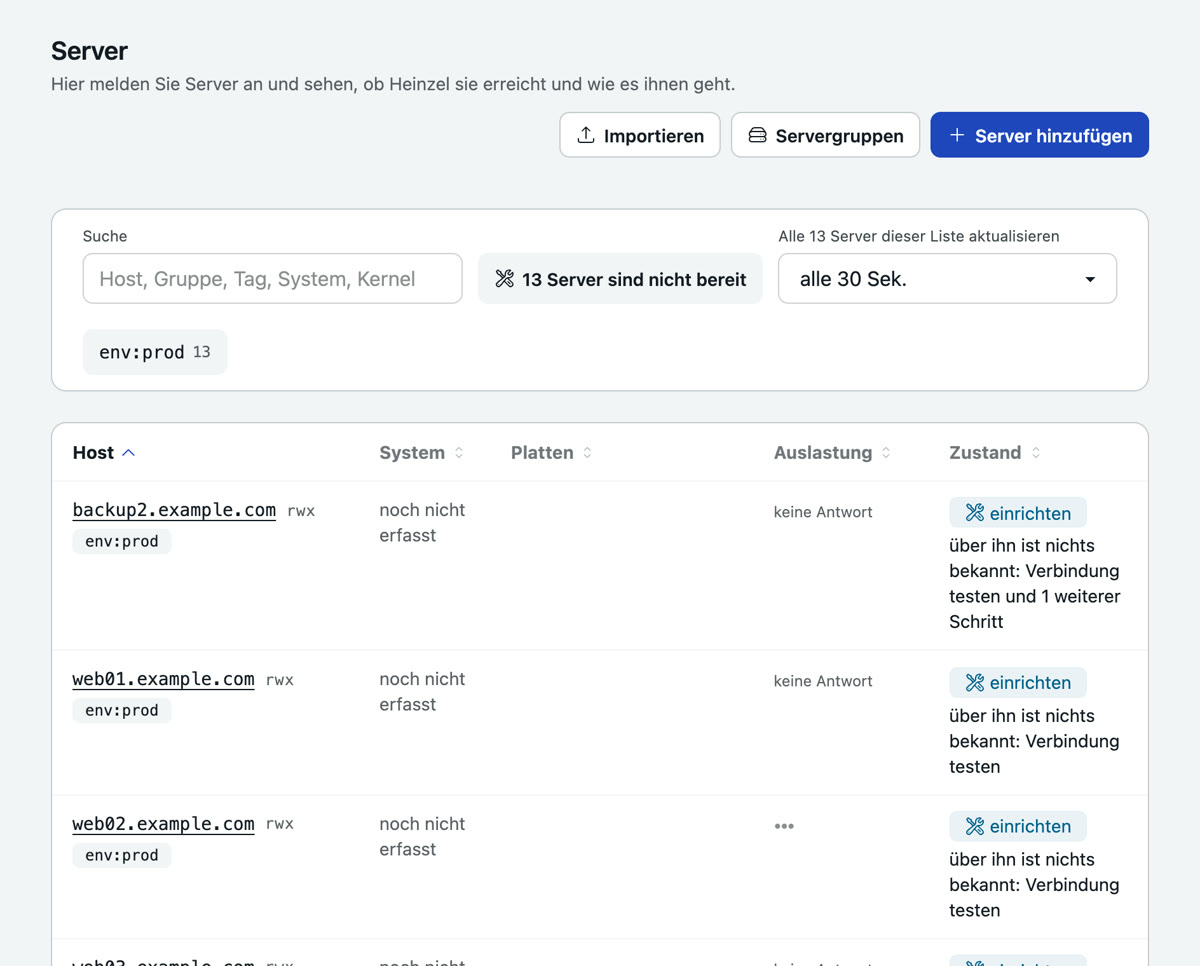This screenshot has width=1200, height=966.
Task: Click sort arrows next to Zustand header
Action: point(1036,453)
